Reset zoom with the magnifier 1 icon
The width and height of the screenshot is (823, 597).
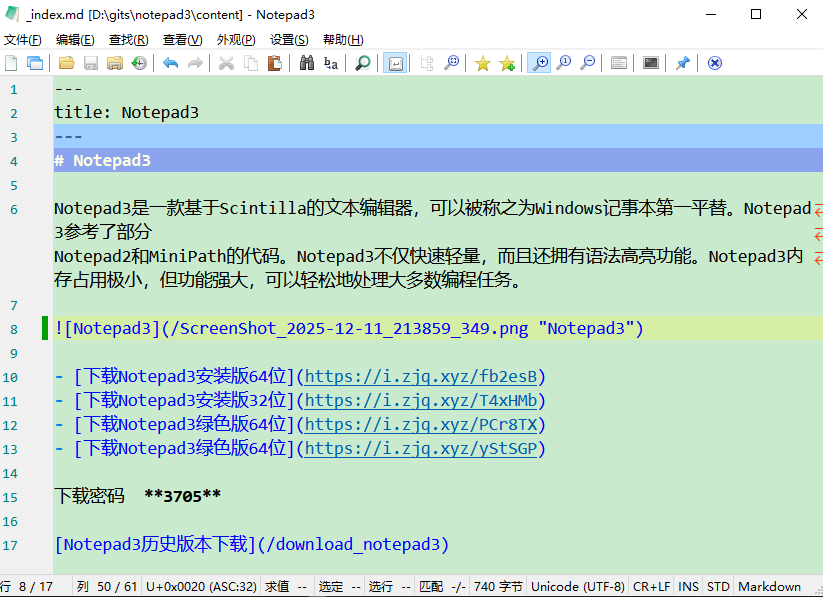(563, 62)
